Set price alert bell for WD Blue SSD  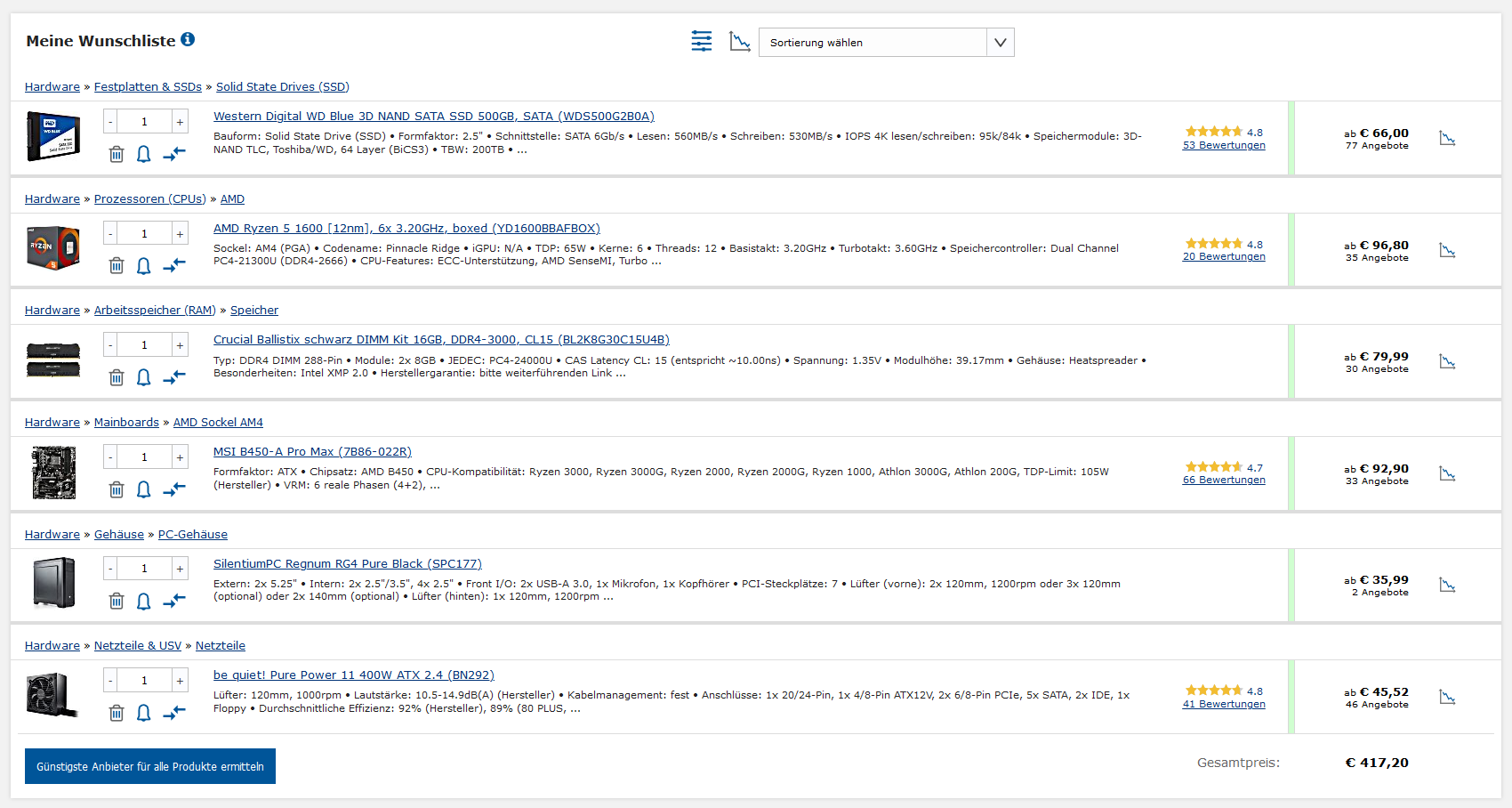tap(143, 154)
